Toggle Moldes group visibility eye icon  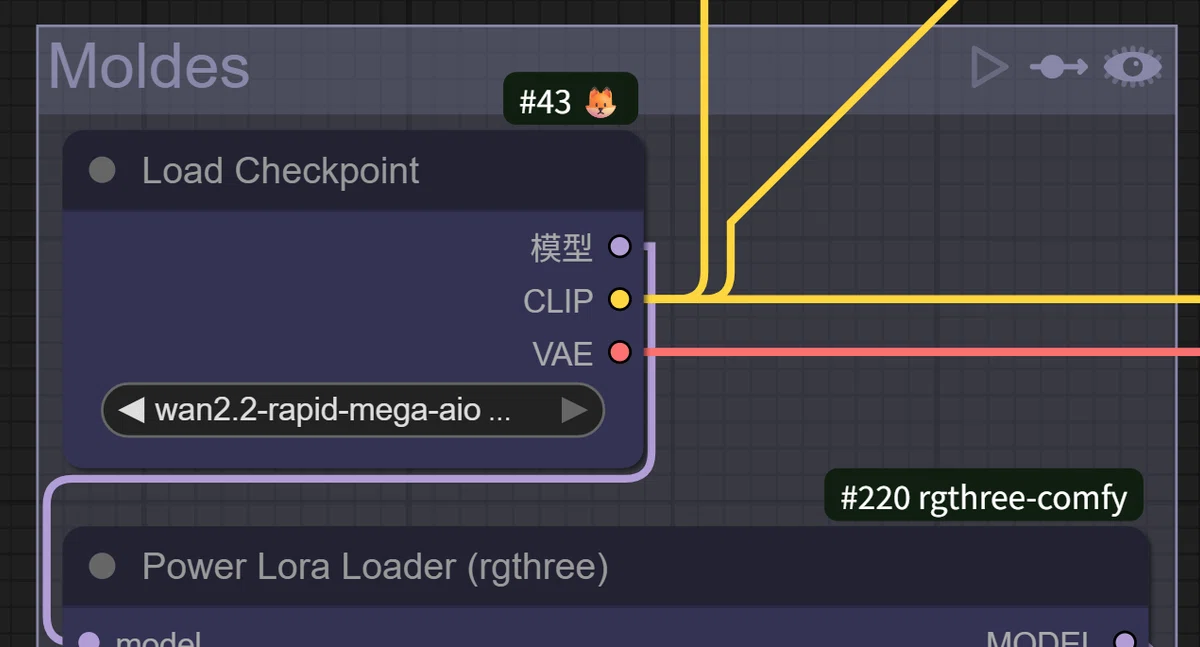point(1132,67)
